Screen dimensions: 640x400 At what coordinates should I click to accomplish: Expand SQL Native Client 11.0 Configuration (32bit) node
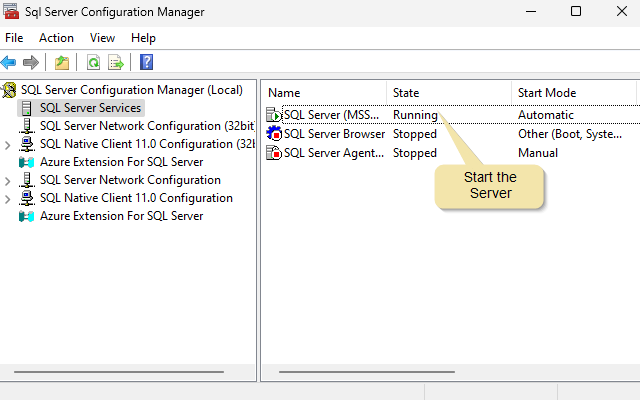[7, 144]
